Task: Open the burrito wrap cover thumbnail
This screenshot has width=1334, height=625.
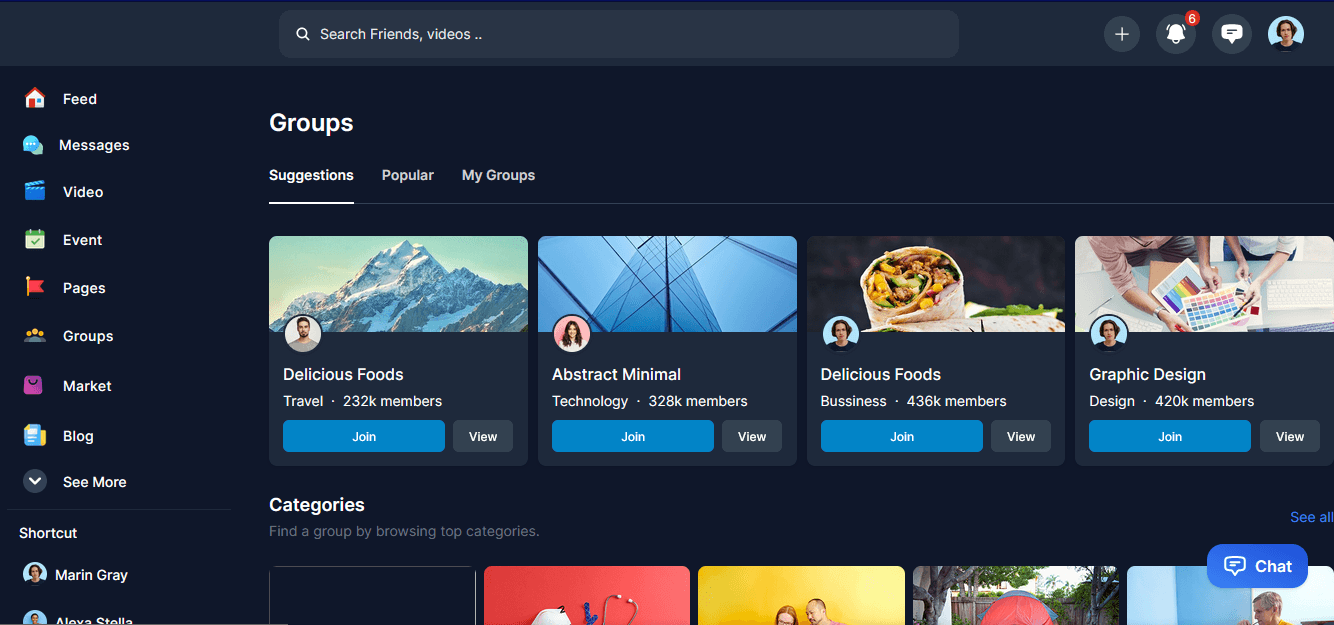Action: [936, 284]
